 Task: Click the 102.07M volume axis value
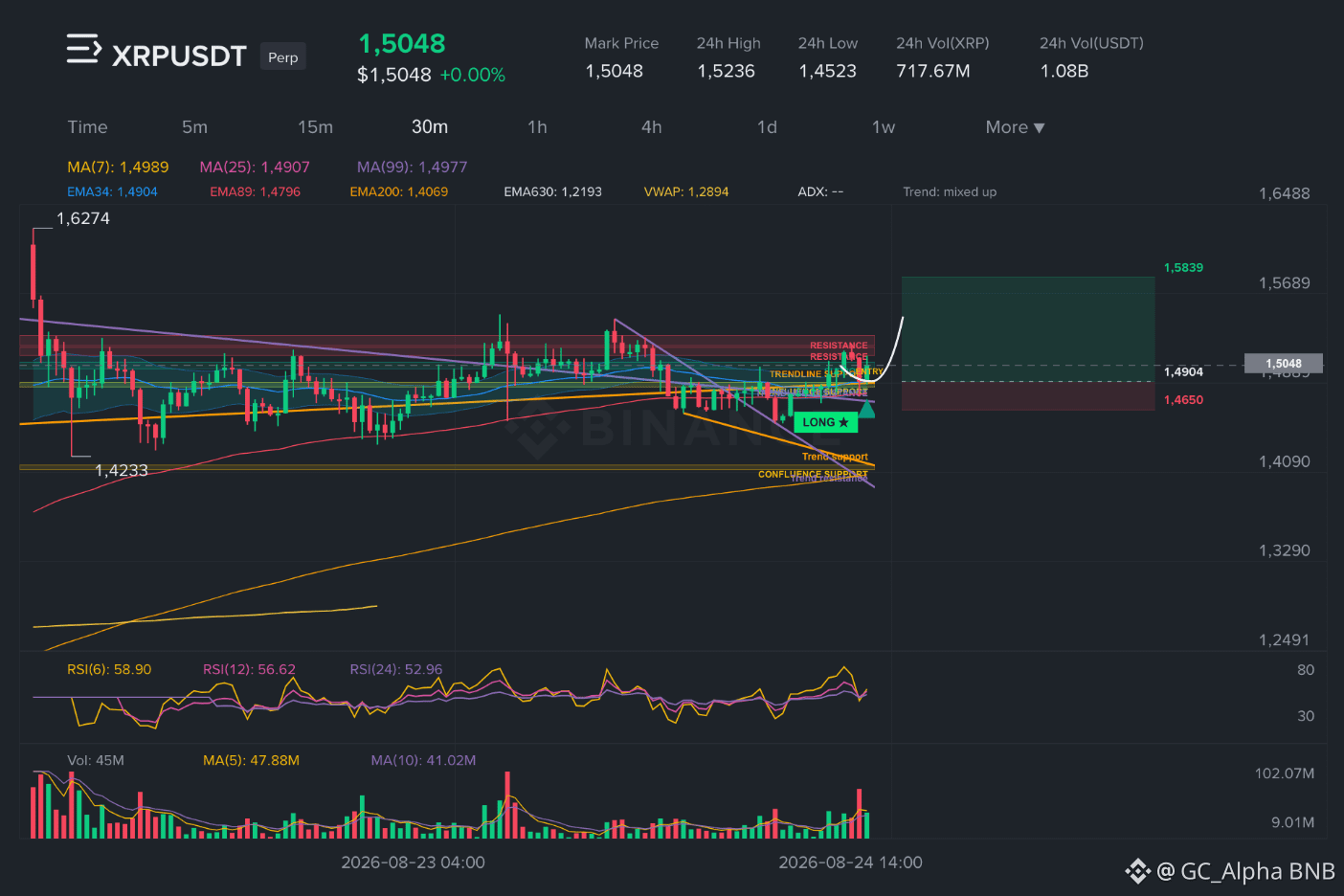[1285, 773]
